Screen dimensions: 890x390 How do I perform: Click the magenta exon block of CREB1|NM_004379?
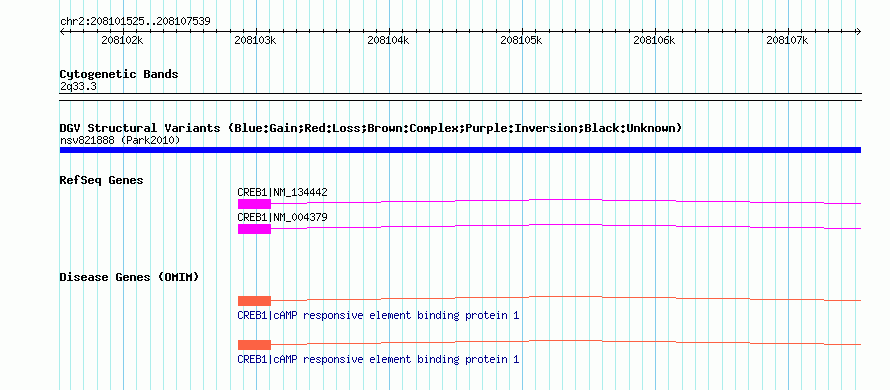pos(254,229)
